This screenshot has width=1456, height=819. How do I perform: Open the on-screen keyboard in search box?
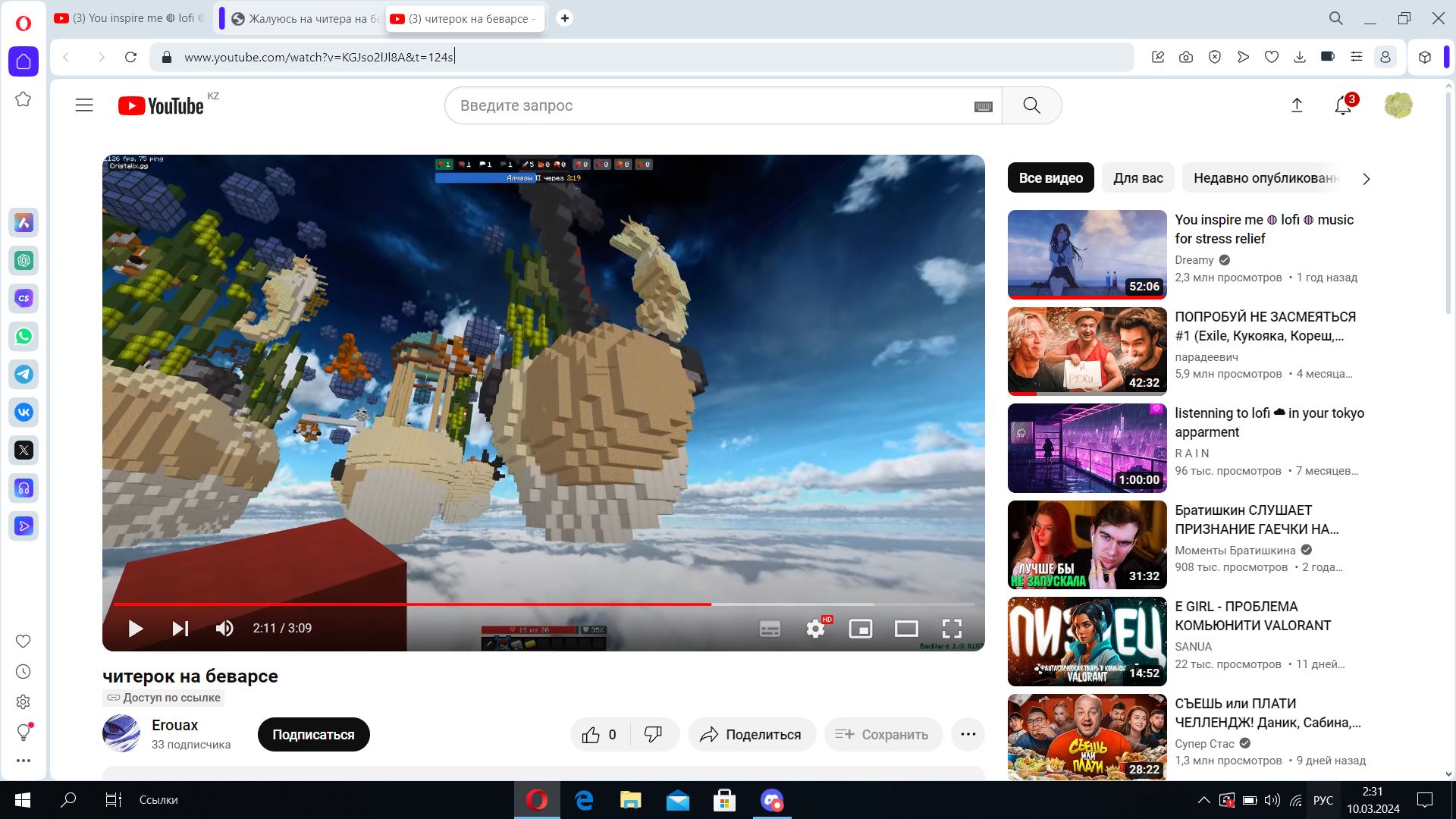(x=983, y=106)
